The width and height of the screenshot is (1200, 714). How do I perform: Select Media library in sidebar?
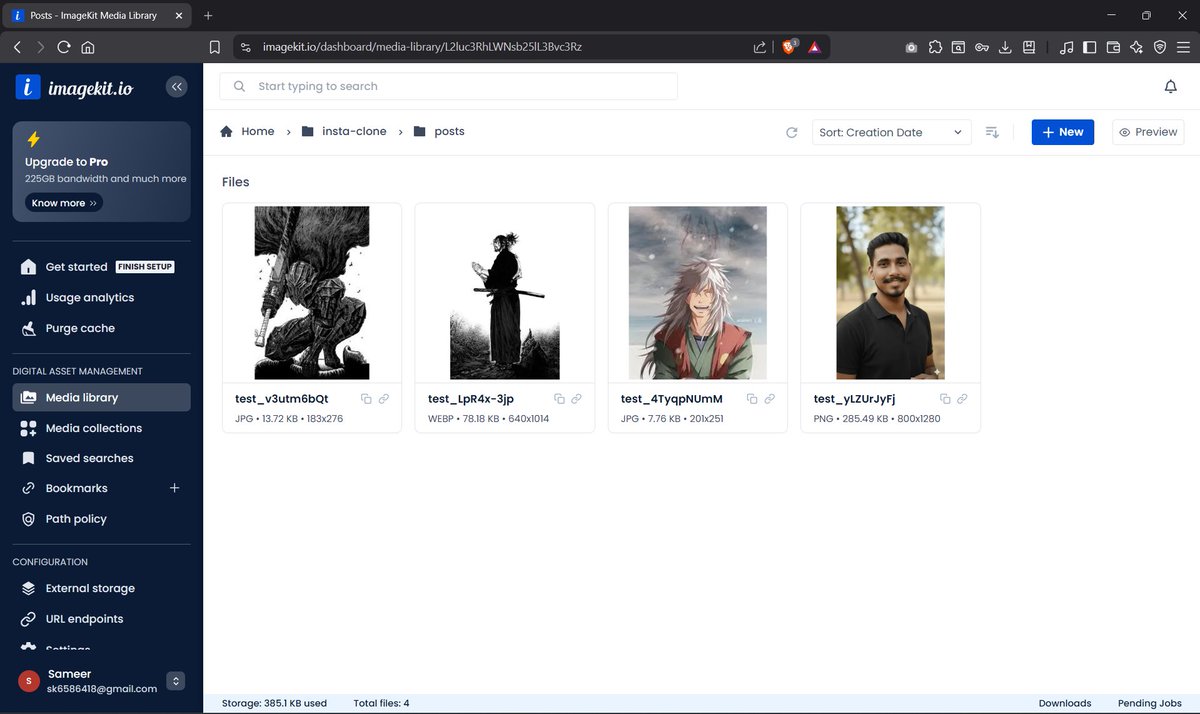pyautogui.click(x=101, y=397)
